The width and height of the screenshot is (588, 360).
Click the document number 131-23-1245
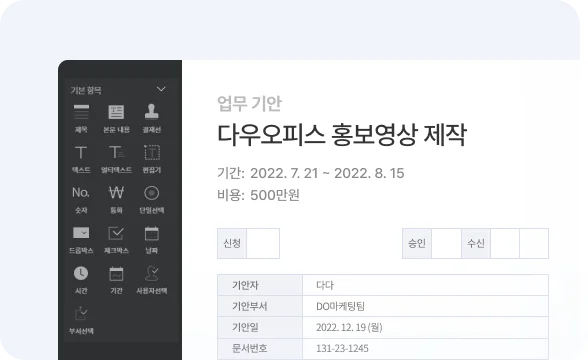342,348
